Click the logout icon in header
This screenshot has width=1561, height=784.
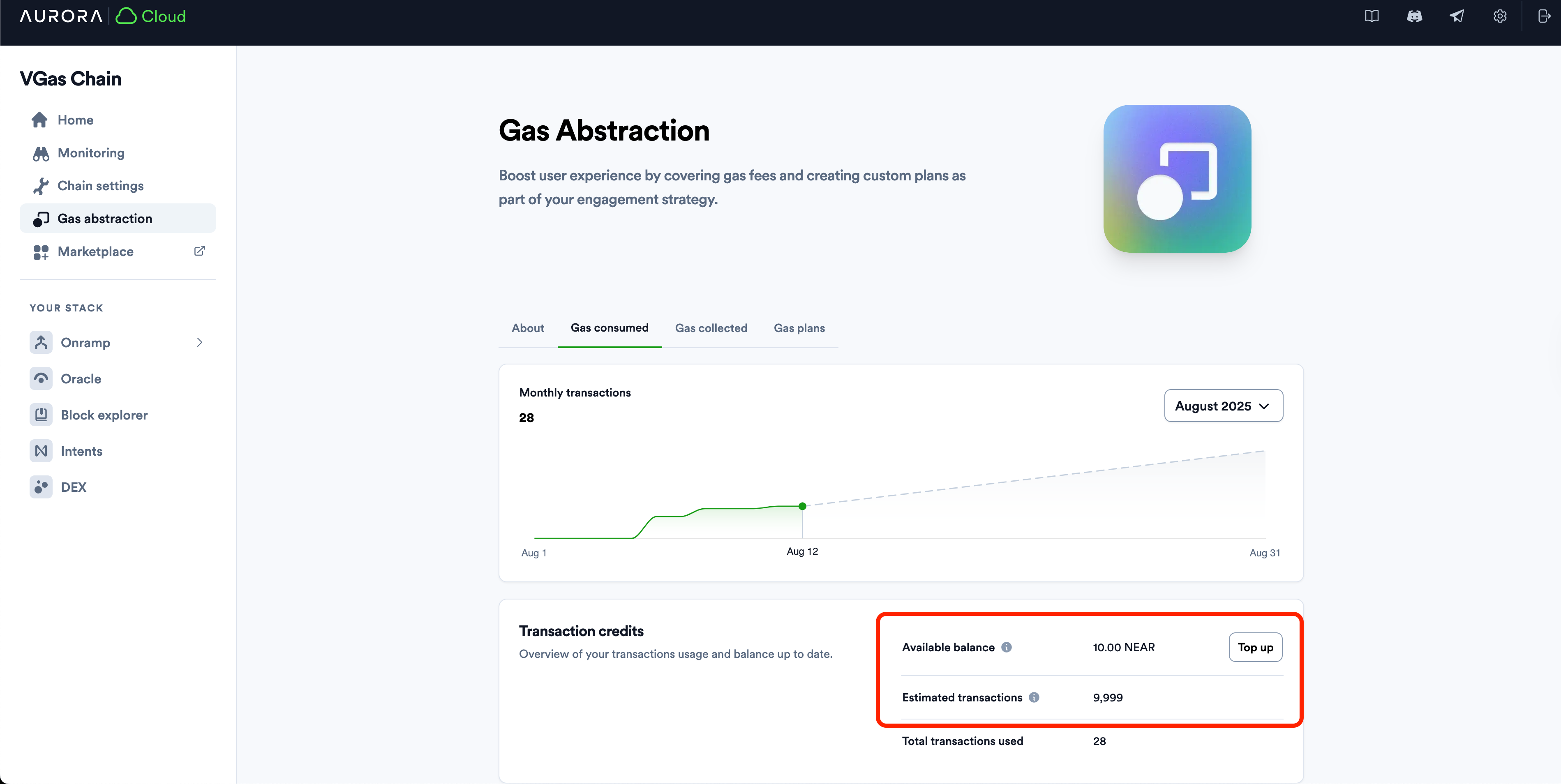click(x=1543, y=16)
